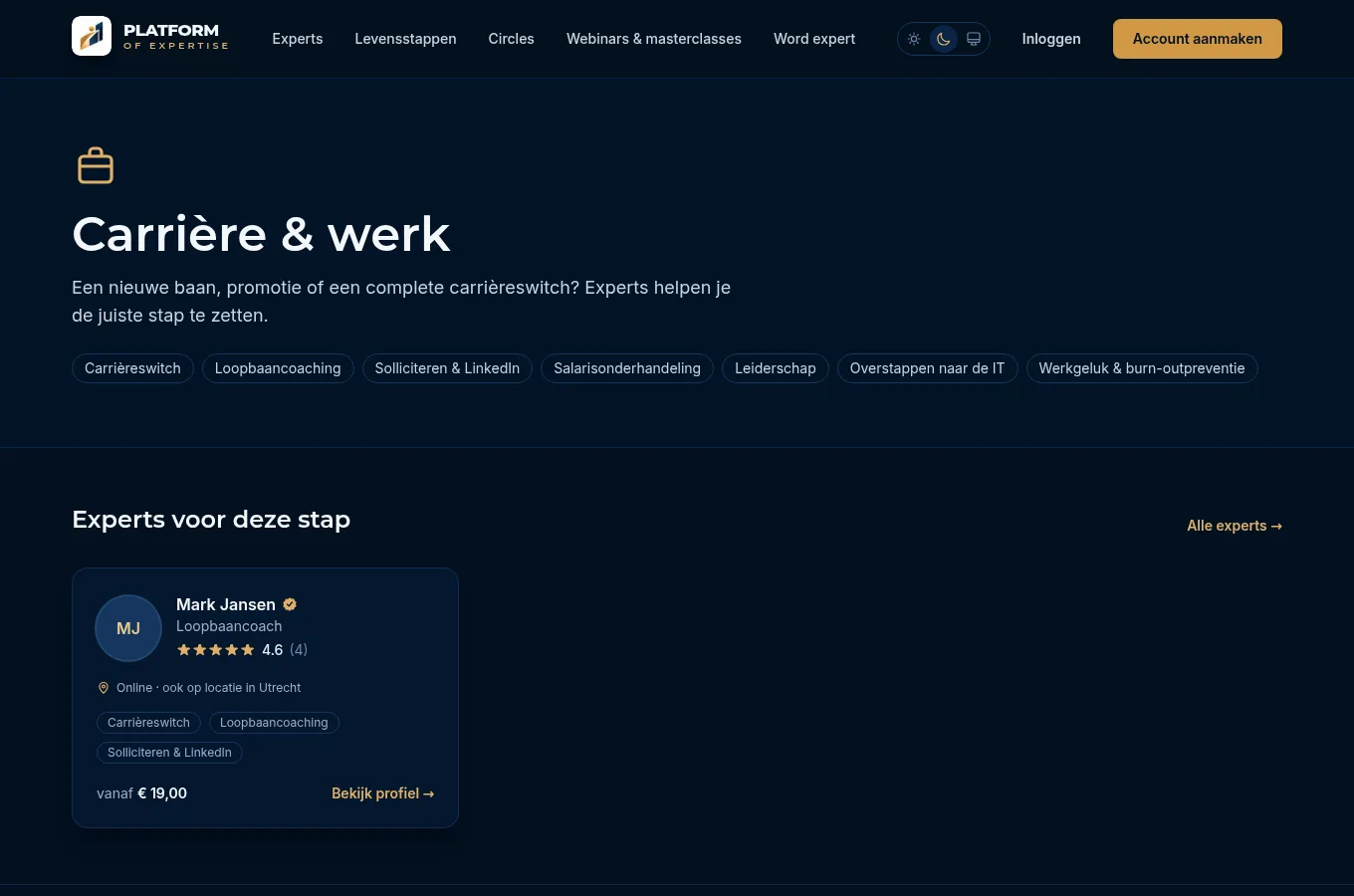
Task: Switch to light theme sun icon
Action: (x=914, y=39)
